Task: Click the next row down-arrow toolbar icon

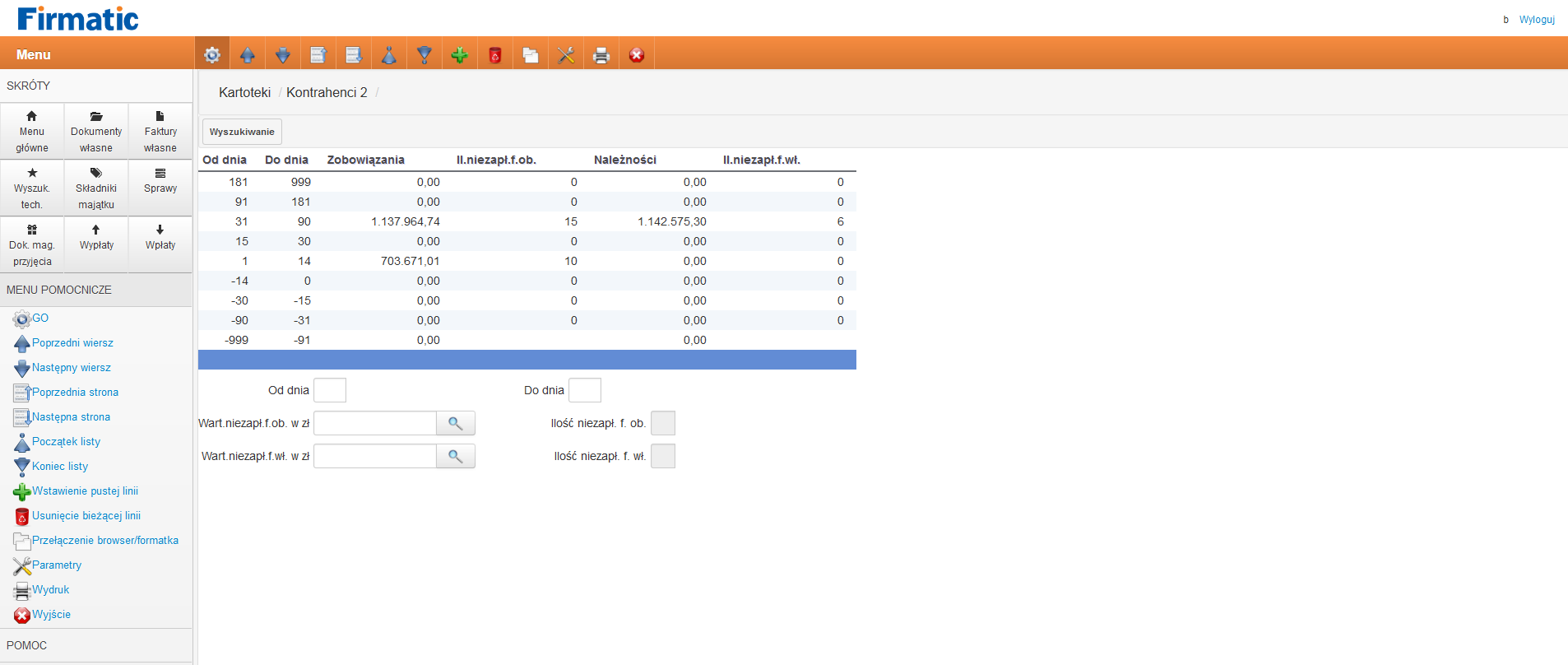Action: coord(283,55)
